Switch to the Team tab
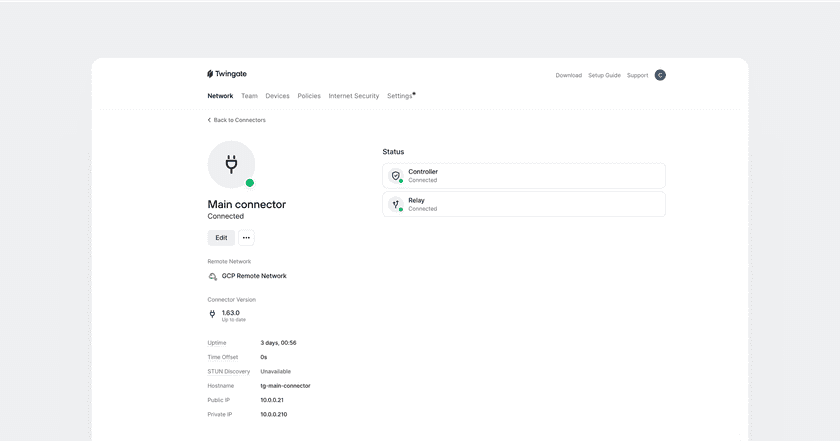Screen dimensions: 840x441 coord(249,96)
